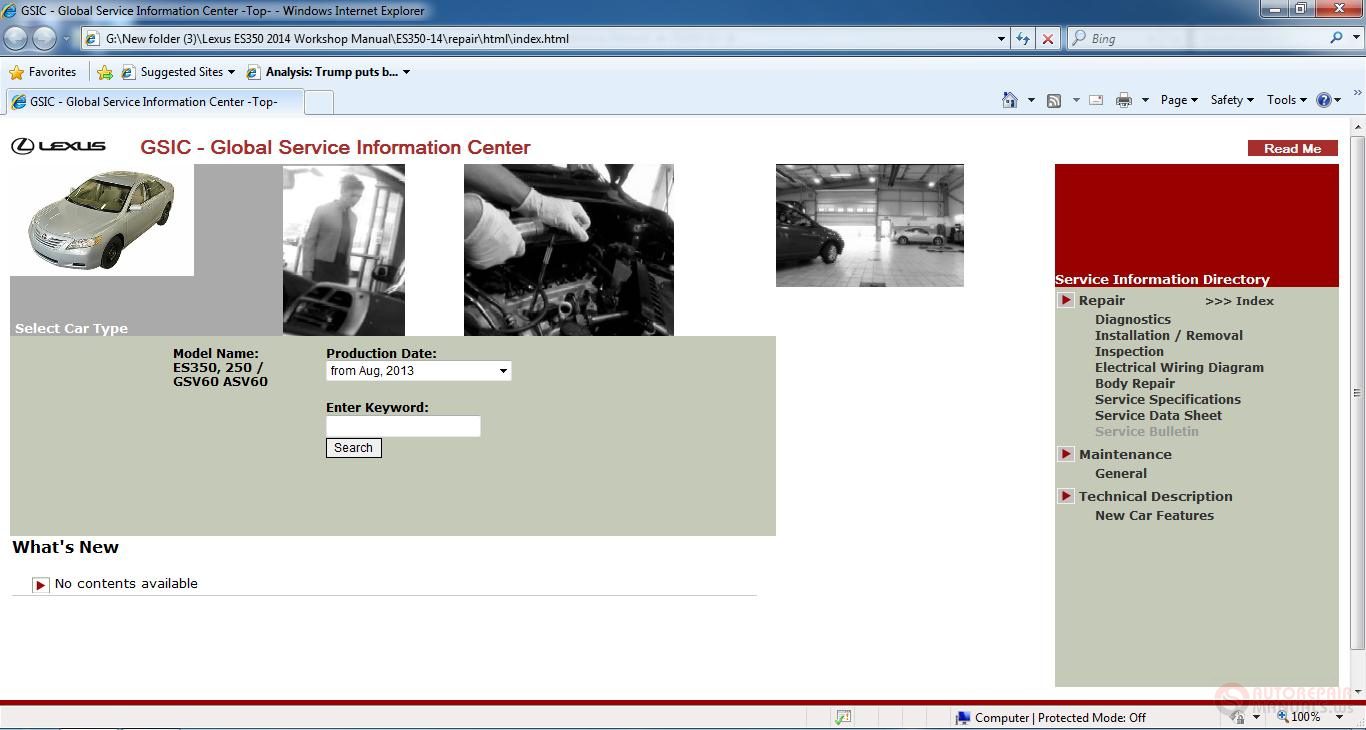1366x730 pixels.
Task: Click the red arrow next to Maintenance
Action: (x=1066, y=454)
